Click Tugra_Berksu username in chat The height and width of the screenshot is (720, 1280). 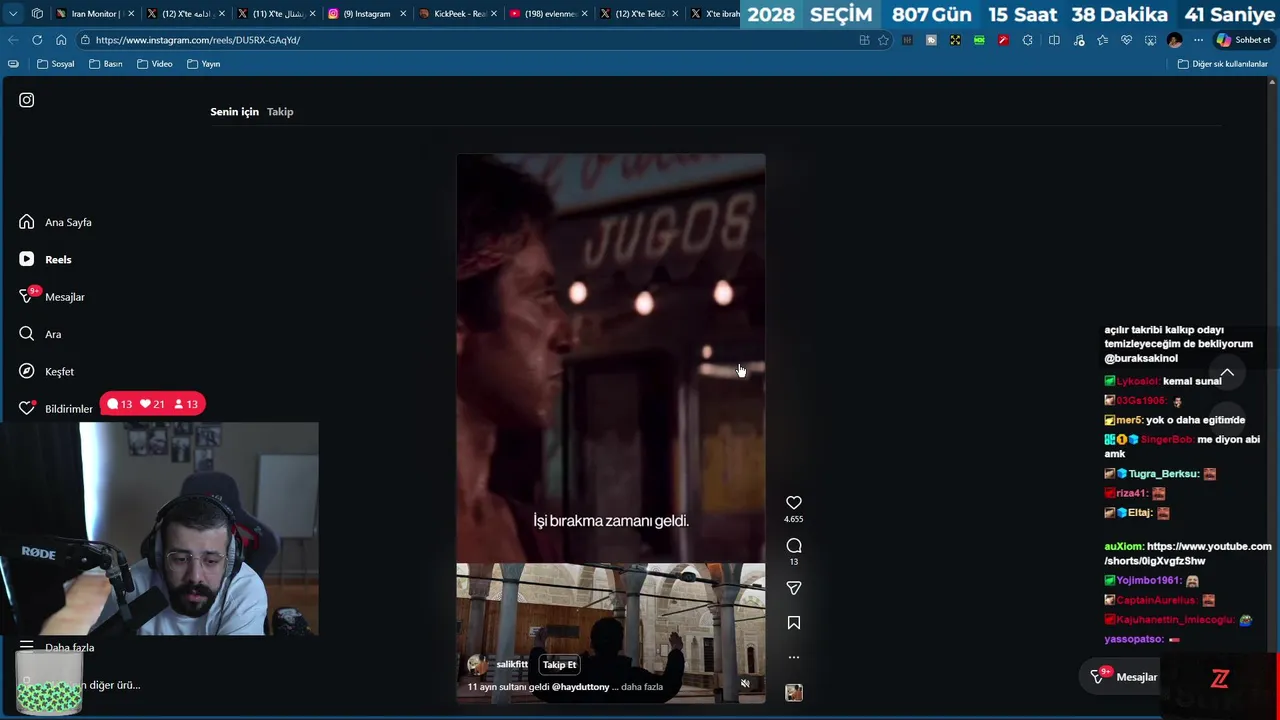pyautogui.click(x=1164, y=473)
